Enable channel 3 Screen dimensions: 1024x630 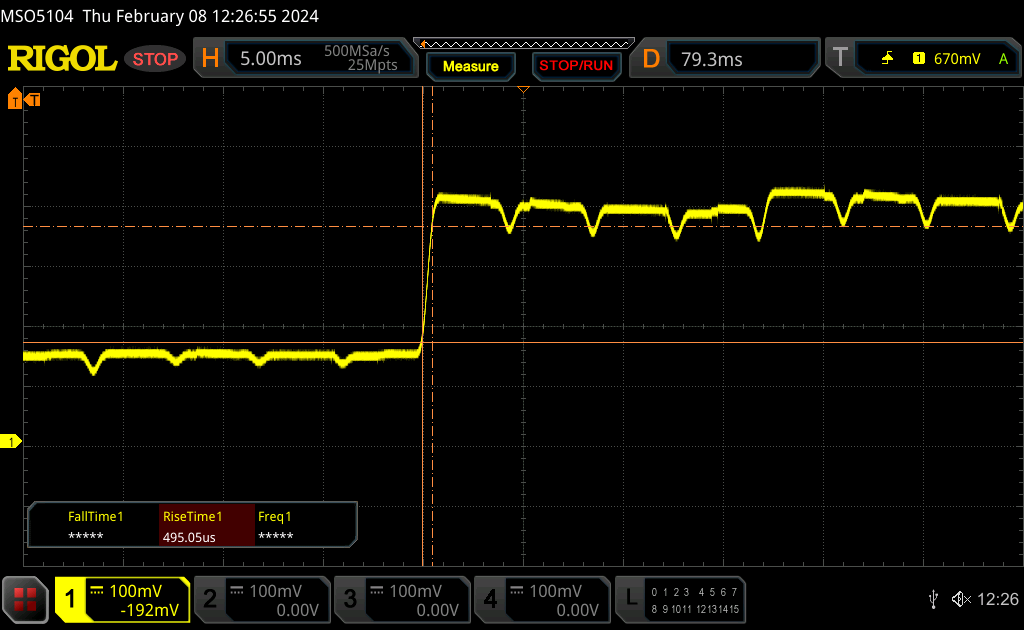pyautogui.click(x=401, y=599)
